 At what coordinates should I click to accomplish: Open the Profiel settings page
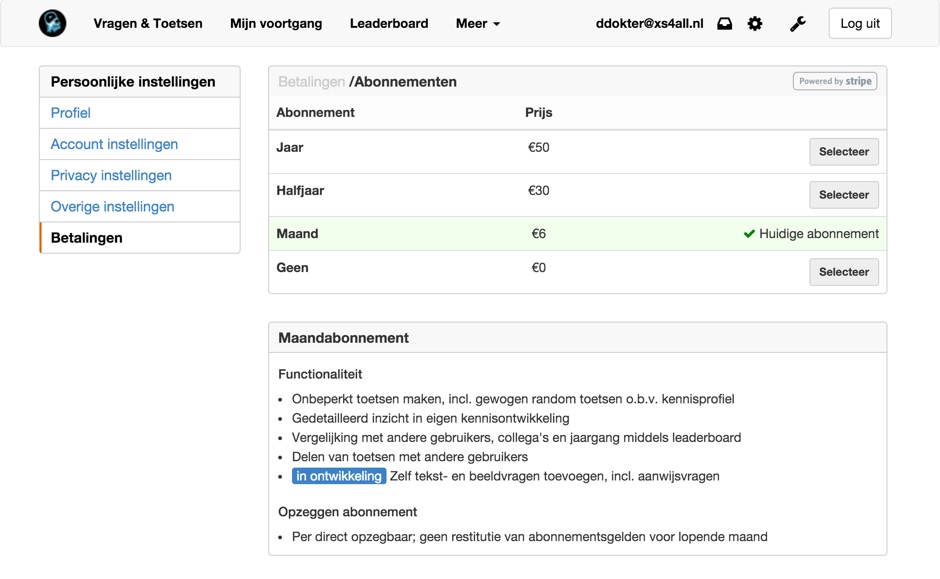click(71, 113)
